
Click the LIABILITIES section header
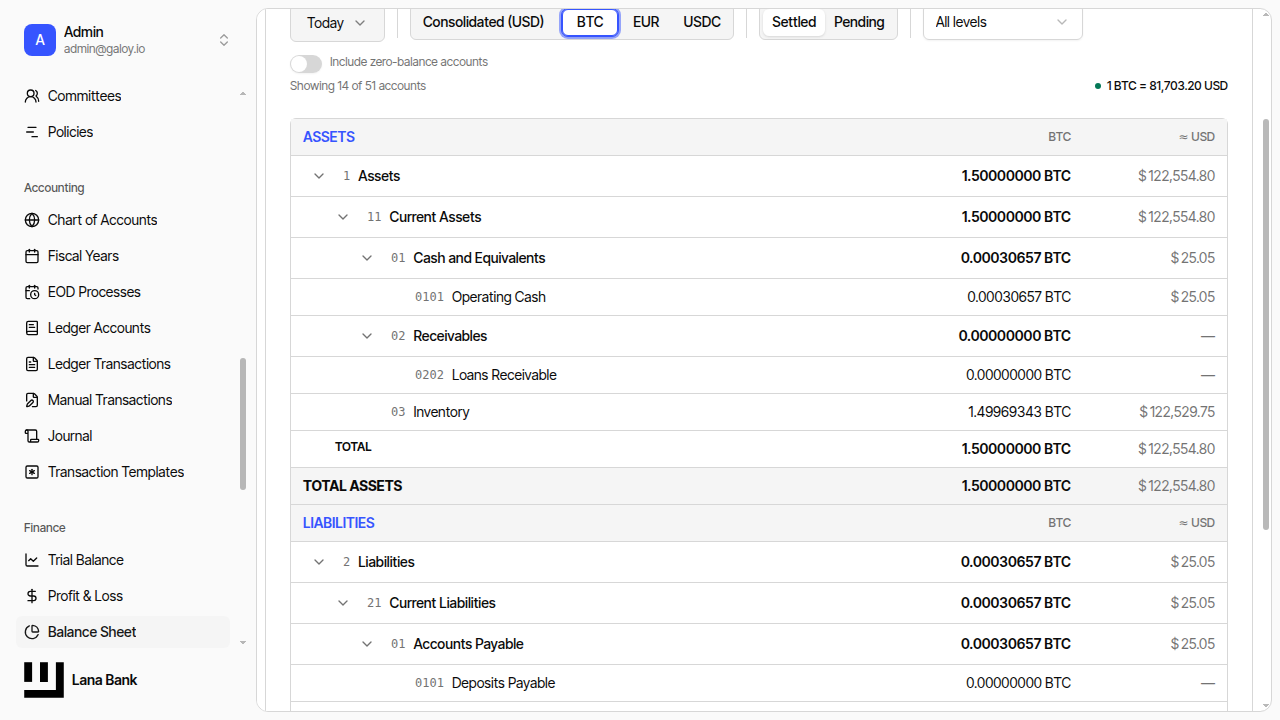click(339, 523)
